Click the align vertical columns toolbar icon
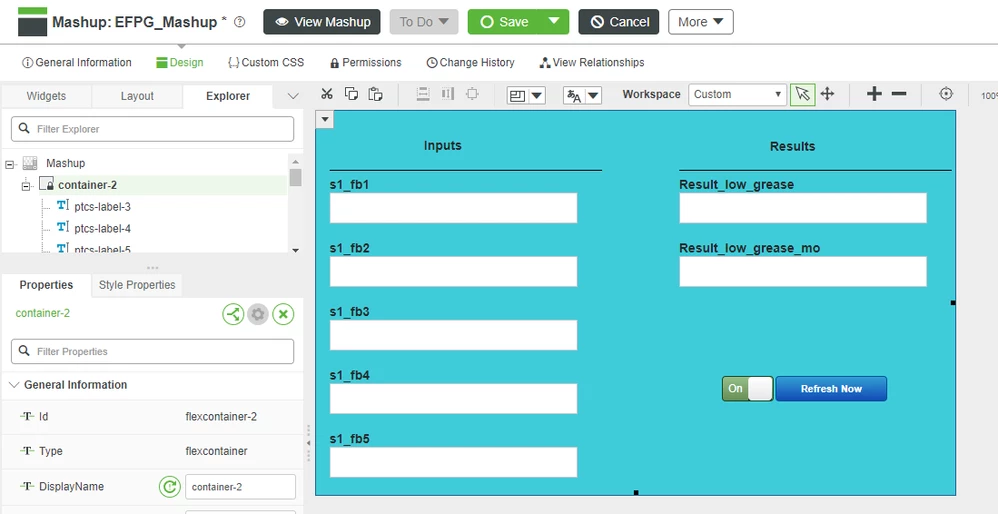Viewport: 998px width, 514px height. point(447,94)
